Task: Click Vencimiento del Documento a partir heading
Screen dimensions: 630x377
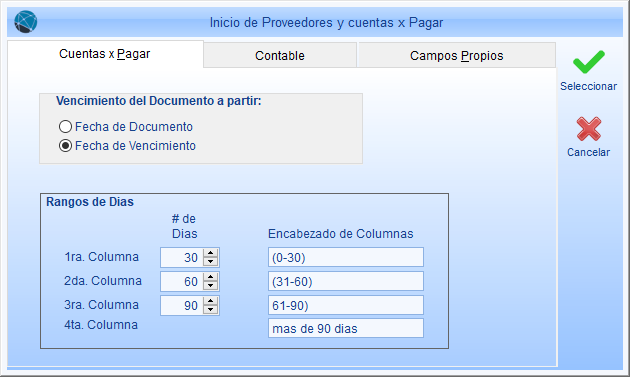Action: click(158, 101)
